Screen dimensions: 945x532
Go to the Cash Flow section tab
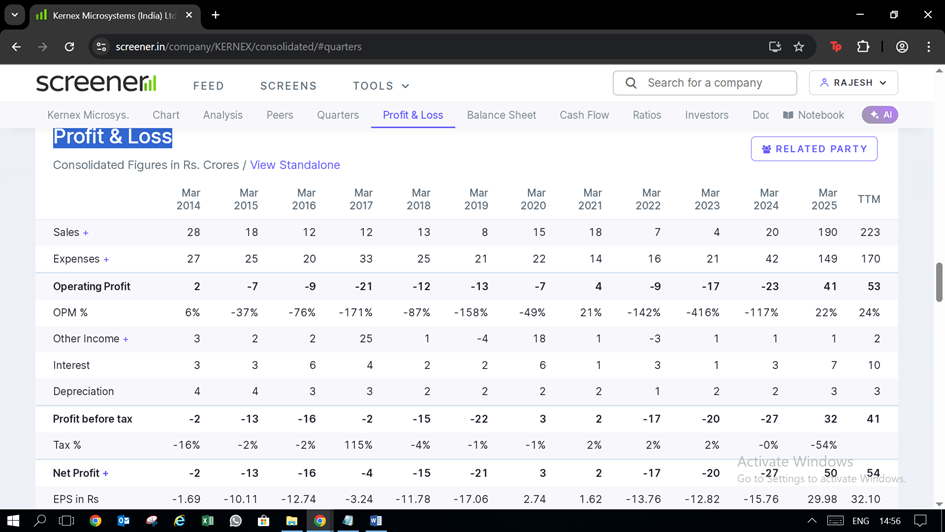click(x=584, y=115)
